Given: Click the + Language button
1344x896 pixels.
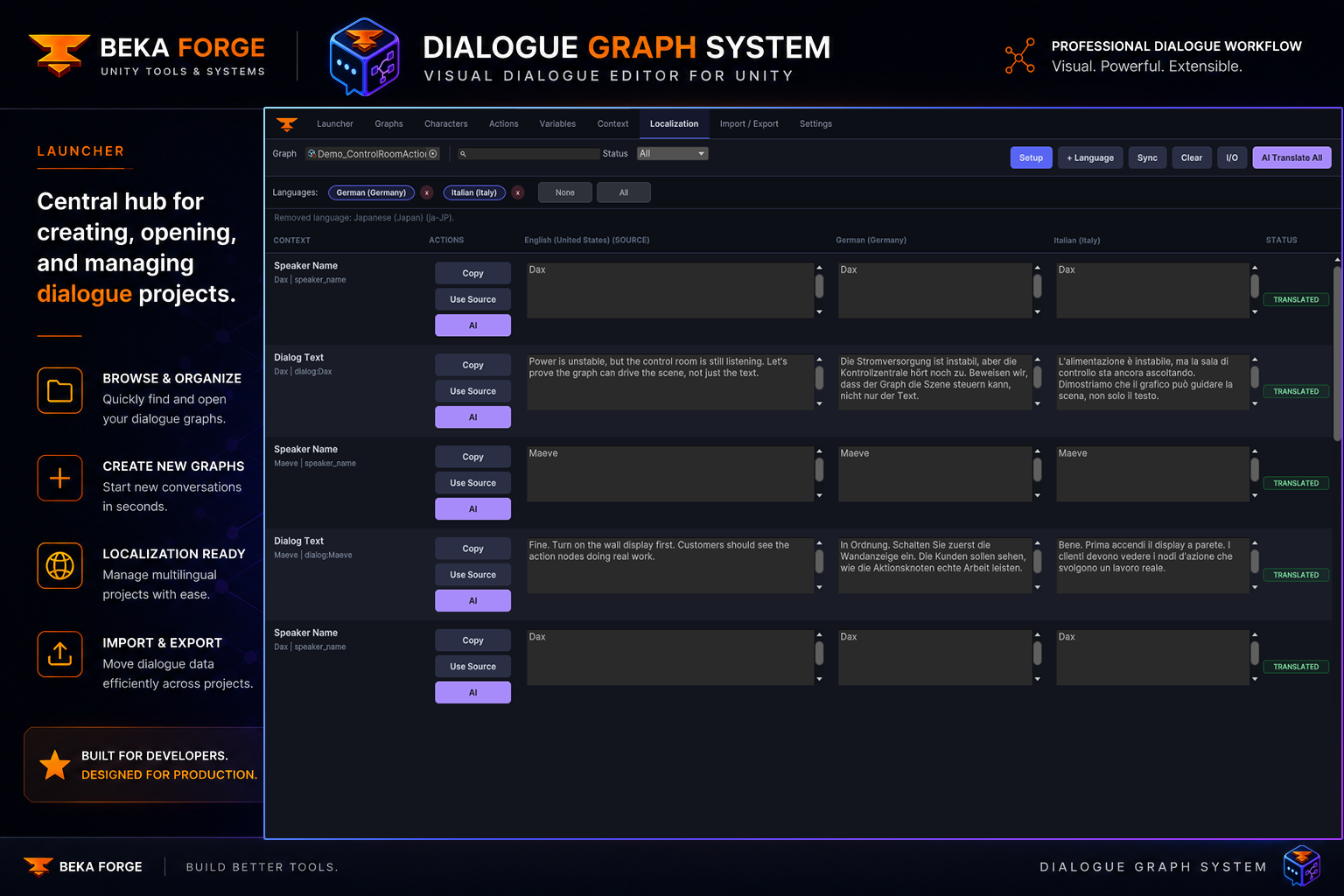Looking at the screenshot, I should pos(1090,157).
